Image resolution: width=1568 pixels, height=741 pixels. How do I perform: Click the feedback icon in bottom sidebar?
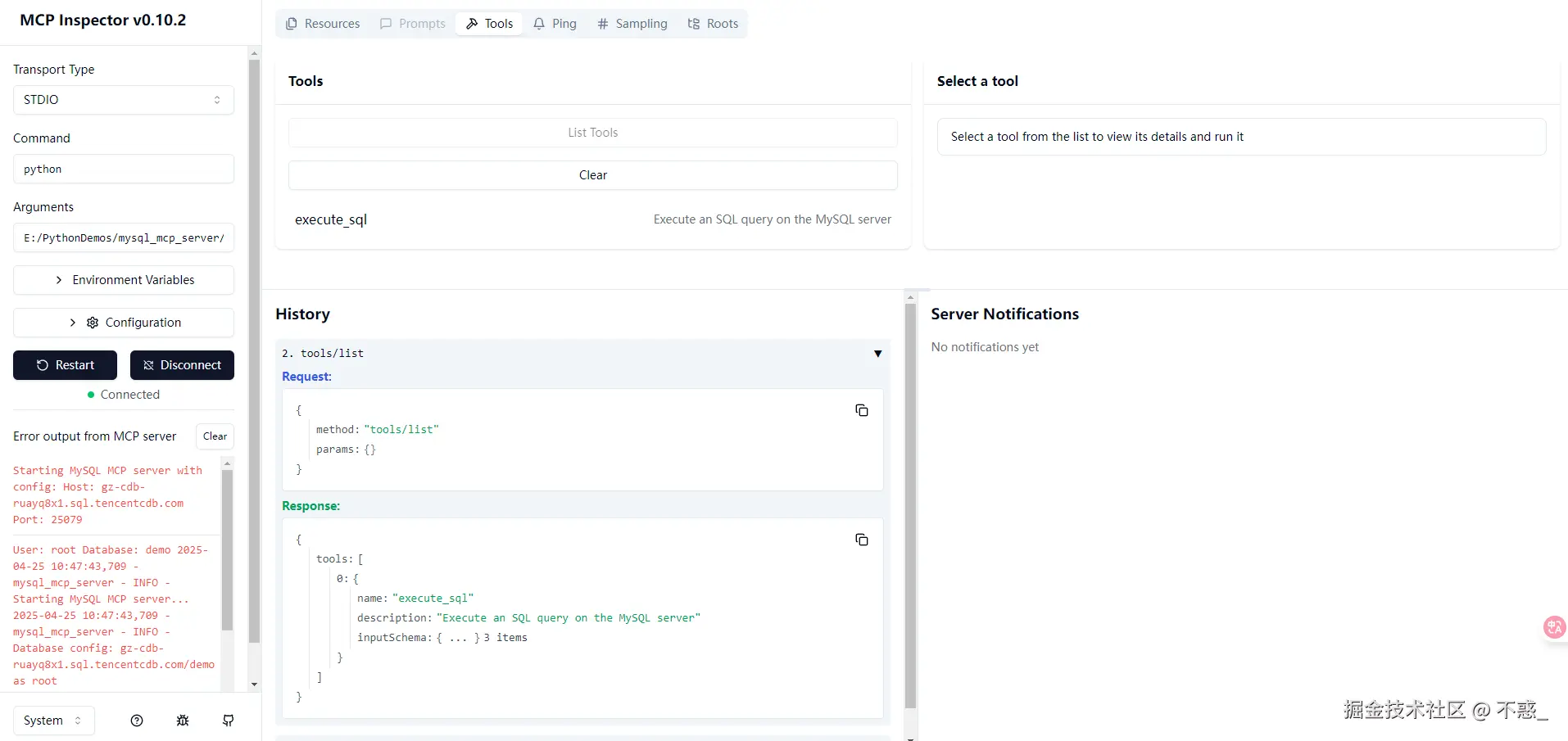(229, 721)
